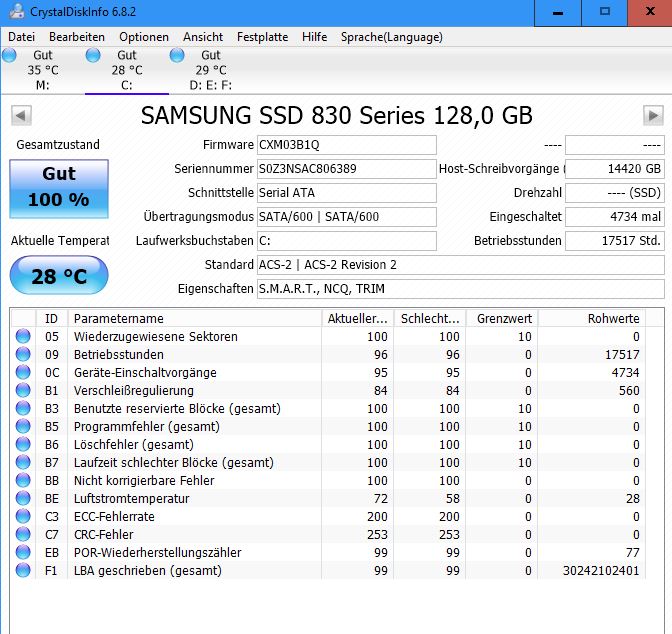Click status orb of CRC-Fehler row
Image resolution: width=672 pixels, height=634 pixels.
(x=23, y=534)
